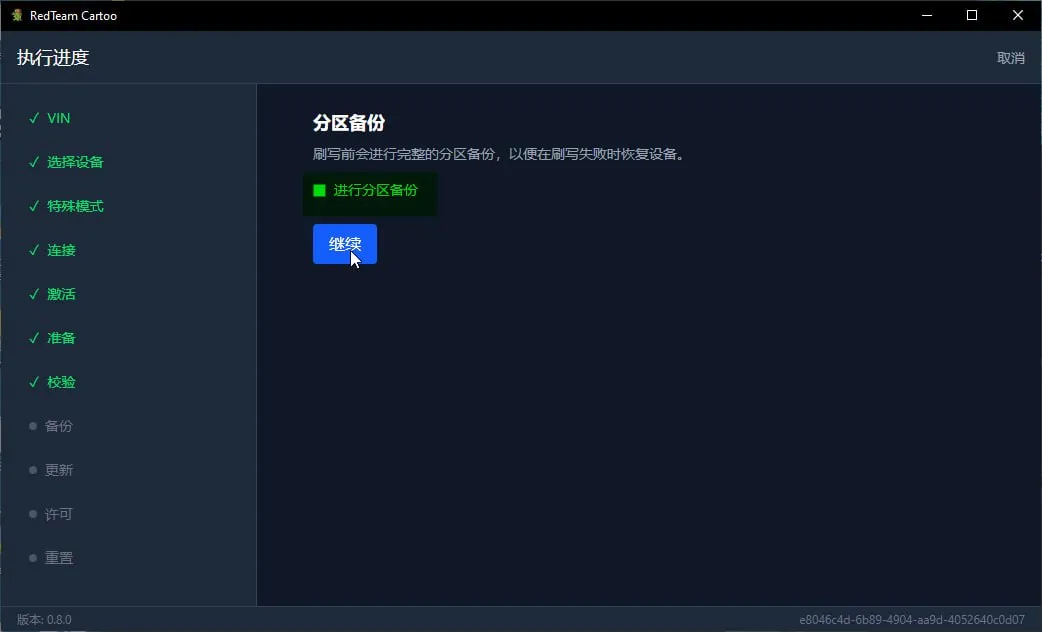Select the pending 备份 step

pyautogui.click(x=51, y=426)
